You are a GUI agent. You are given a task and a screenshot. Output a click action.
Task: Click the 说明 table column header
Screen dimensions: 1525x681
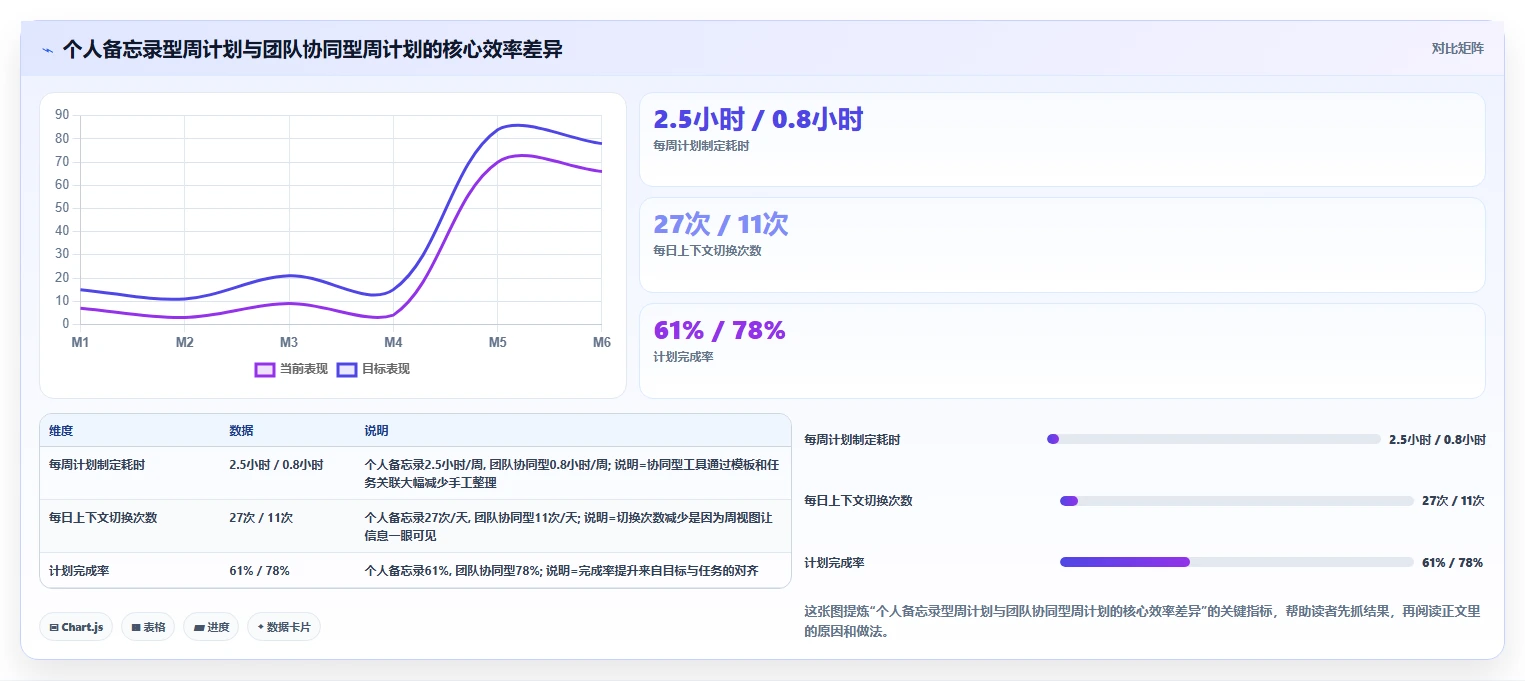click(376, 431)
